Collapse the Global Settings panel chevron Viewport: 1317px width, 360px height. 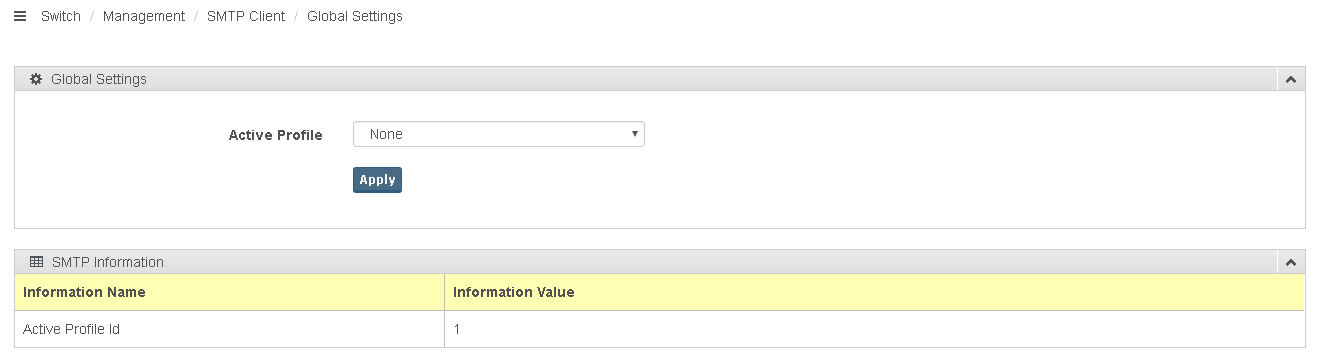click(1290, 79)
